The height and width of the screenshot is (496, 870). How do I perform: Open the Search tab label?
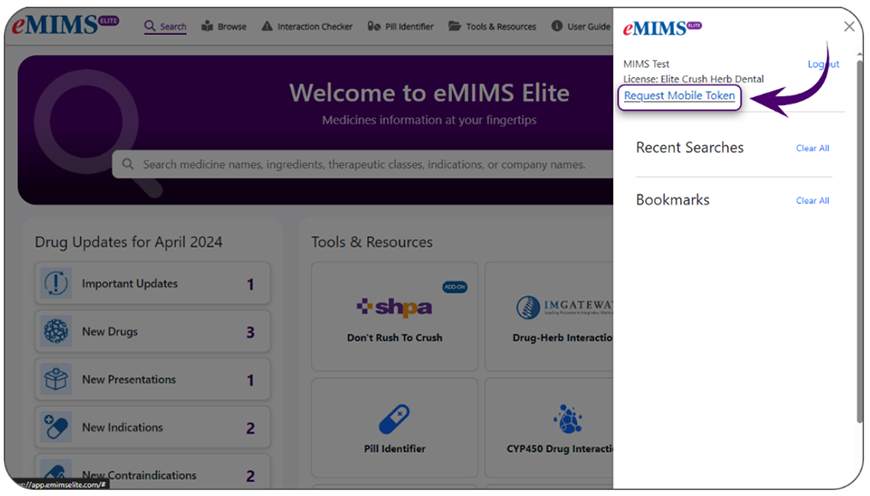[x=173, y=27]
